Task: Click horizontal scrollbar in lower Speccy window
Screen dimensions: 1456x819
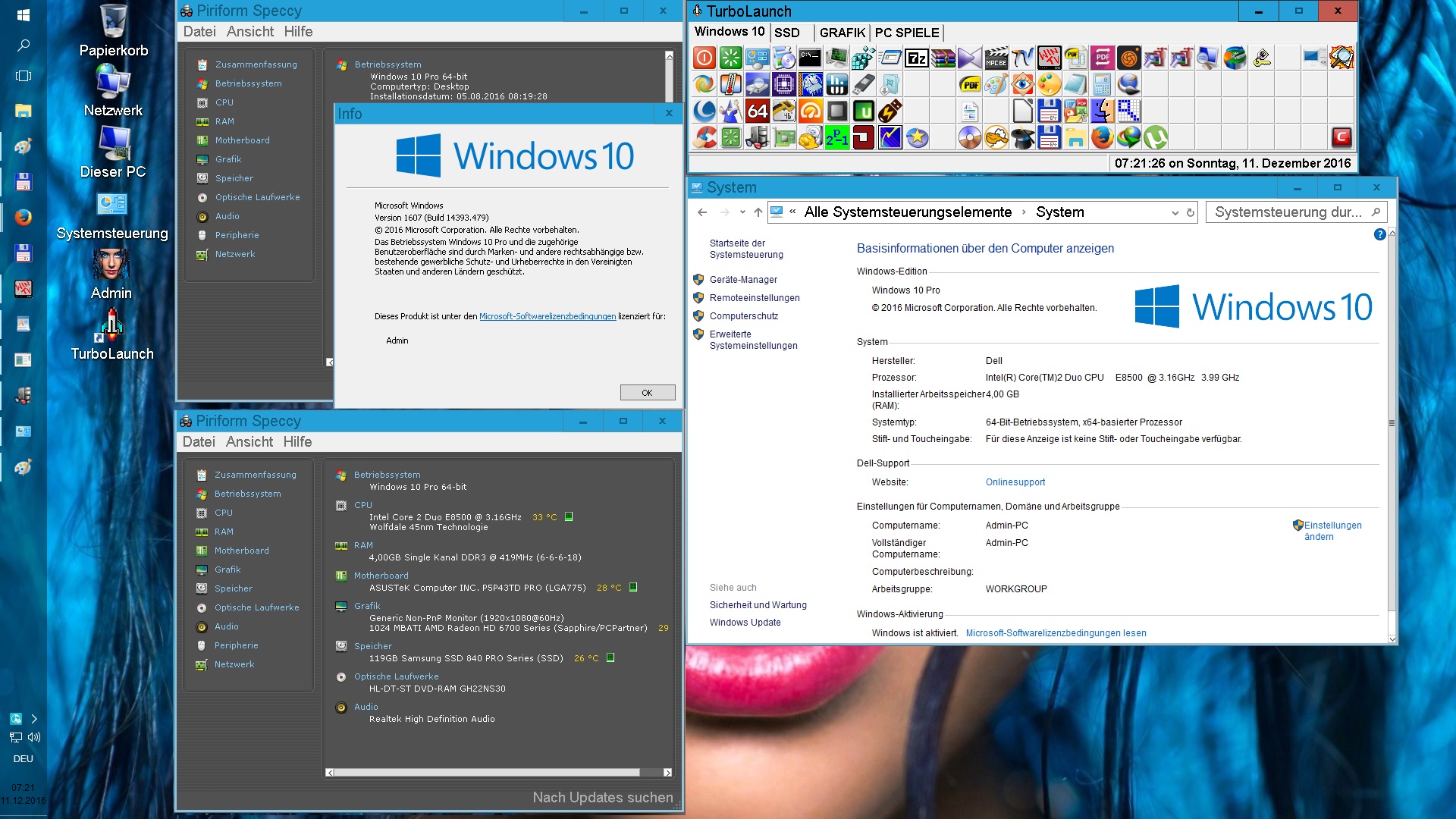Action: point(485,773)
